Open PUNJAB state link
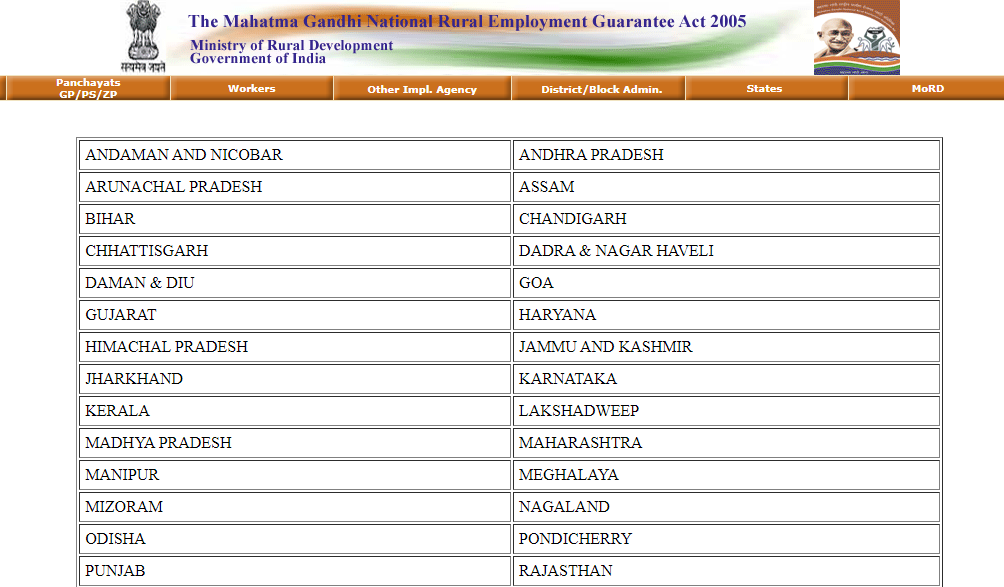Viewport: 1004px width, 587px height. (x=115, y=571)
